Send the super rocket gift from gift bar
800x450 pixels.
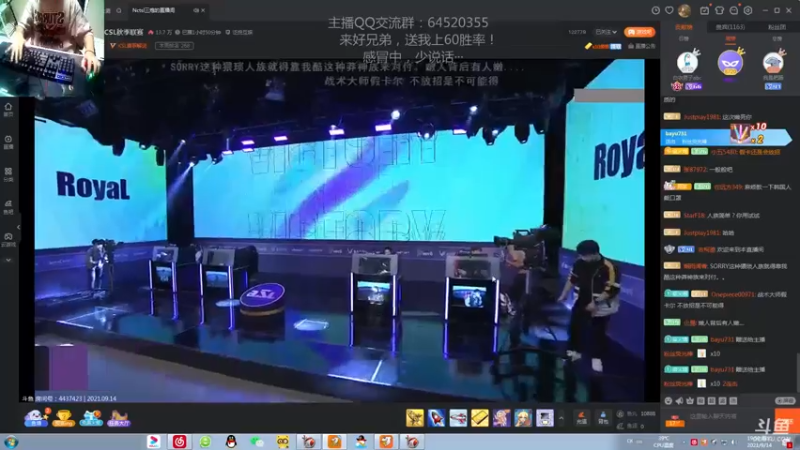(458, 418)
